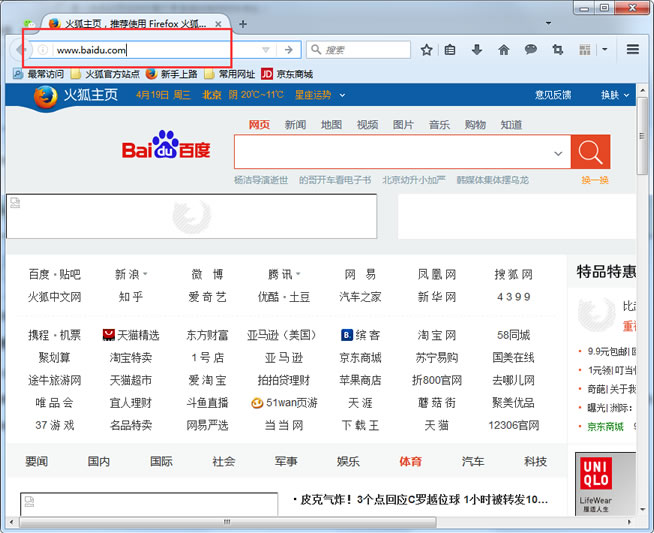Image resolution: width=654 pixels, height=533 pixels.
Task: Click the horizontal scrollbar thumb
Action: (227, 522)
